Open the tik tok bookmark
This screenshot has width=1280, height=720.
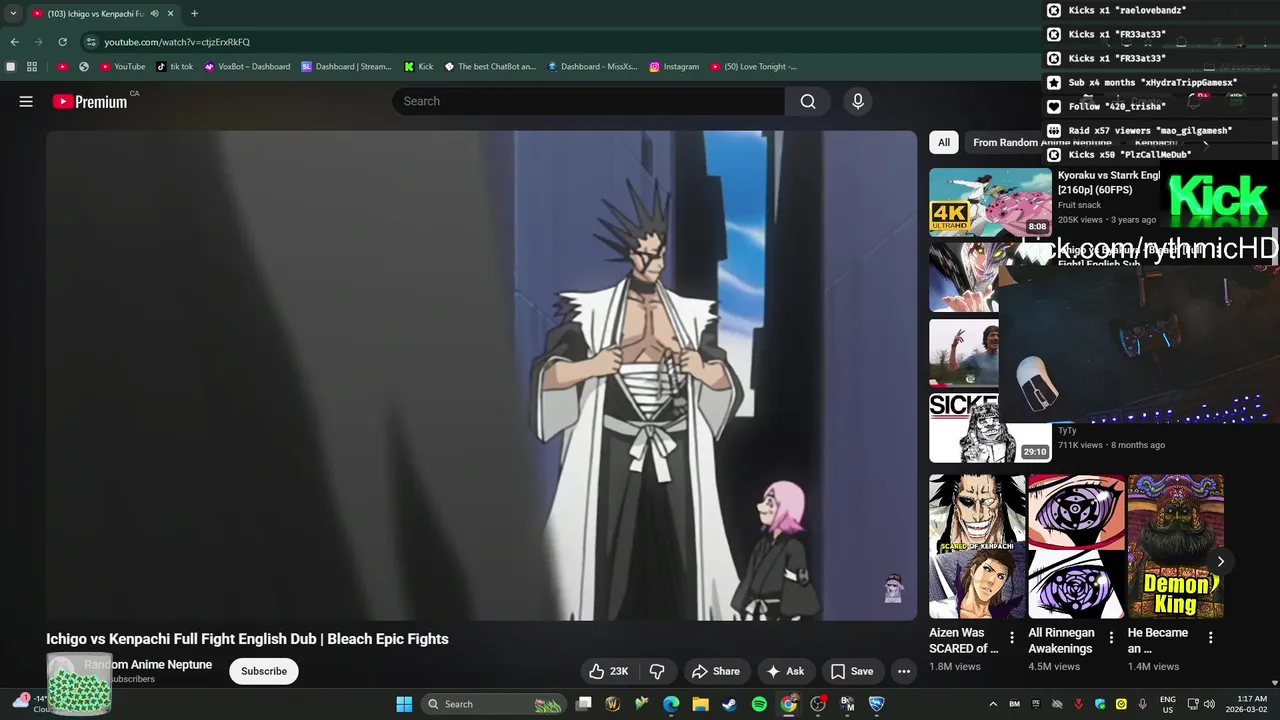point(175,67)
